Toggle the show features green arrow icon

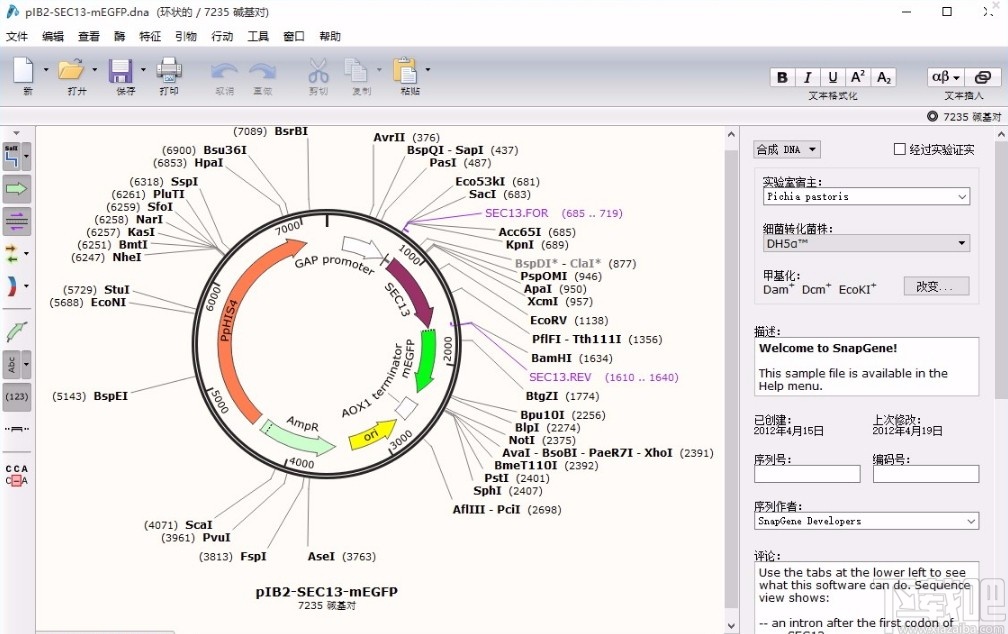16,188
